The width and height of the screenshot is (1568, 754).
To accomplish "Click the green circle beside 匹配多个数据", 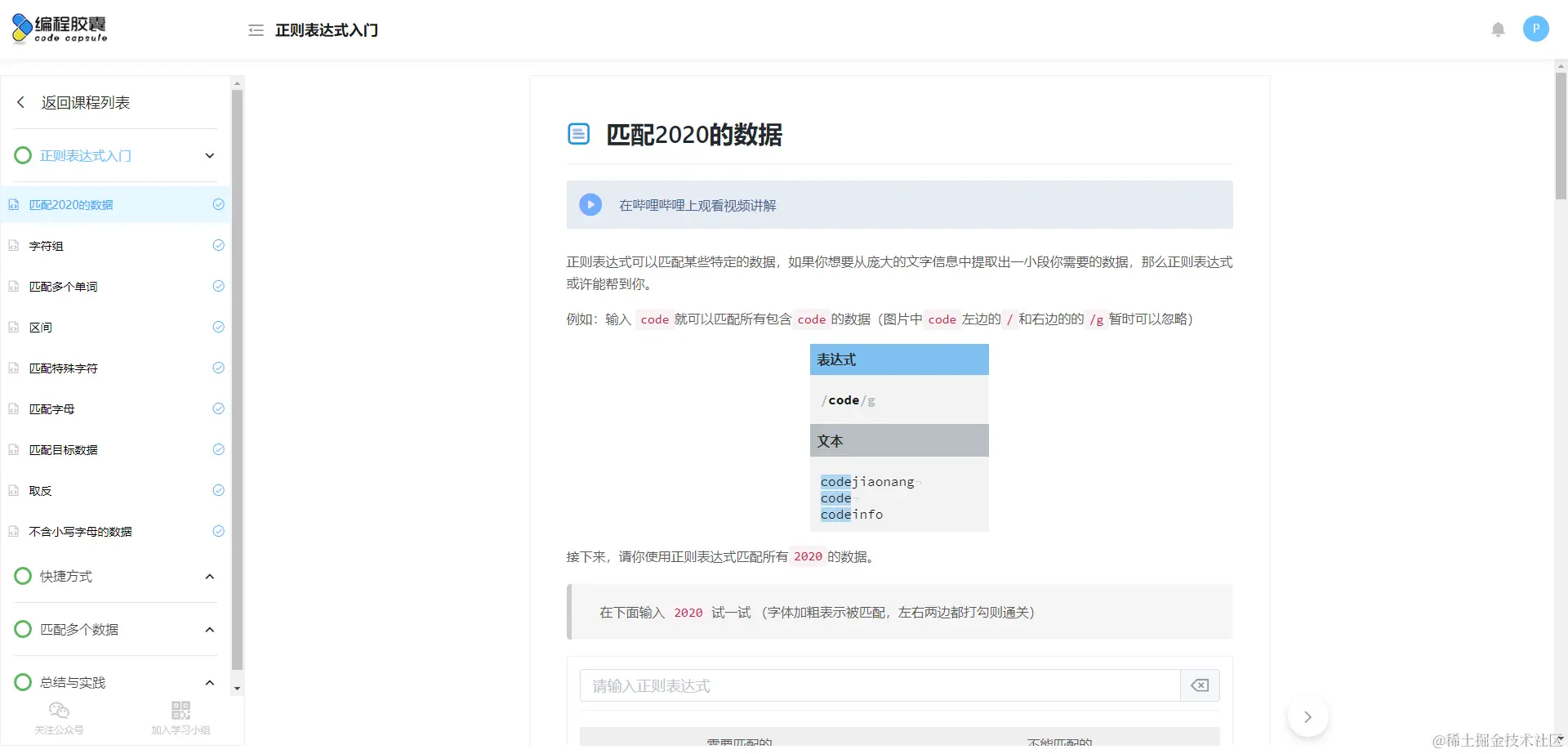I will [23, 629].
